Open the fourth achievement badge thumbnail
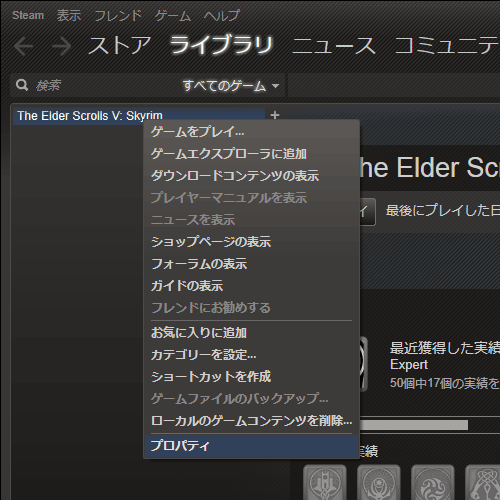This screenshot has height=500, width=500. [483, 482]
